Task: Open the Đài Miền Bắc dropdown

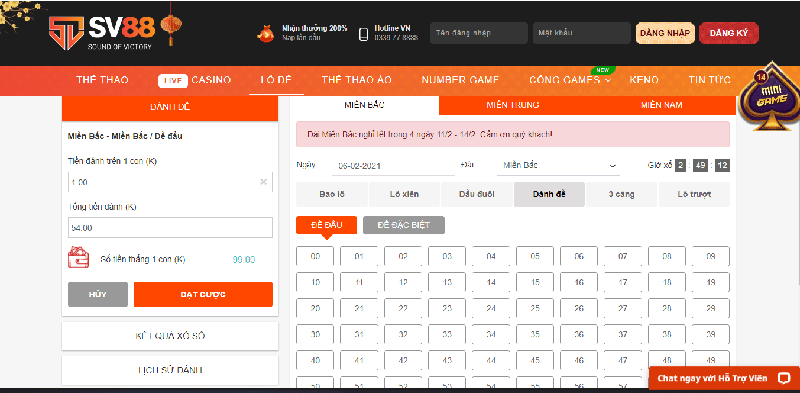Action: (x=559, y=166)
